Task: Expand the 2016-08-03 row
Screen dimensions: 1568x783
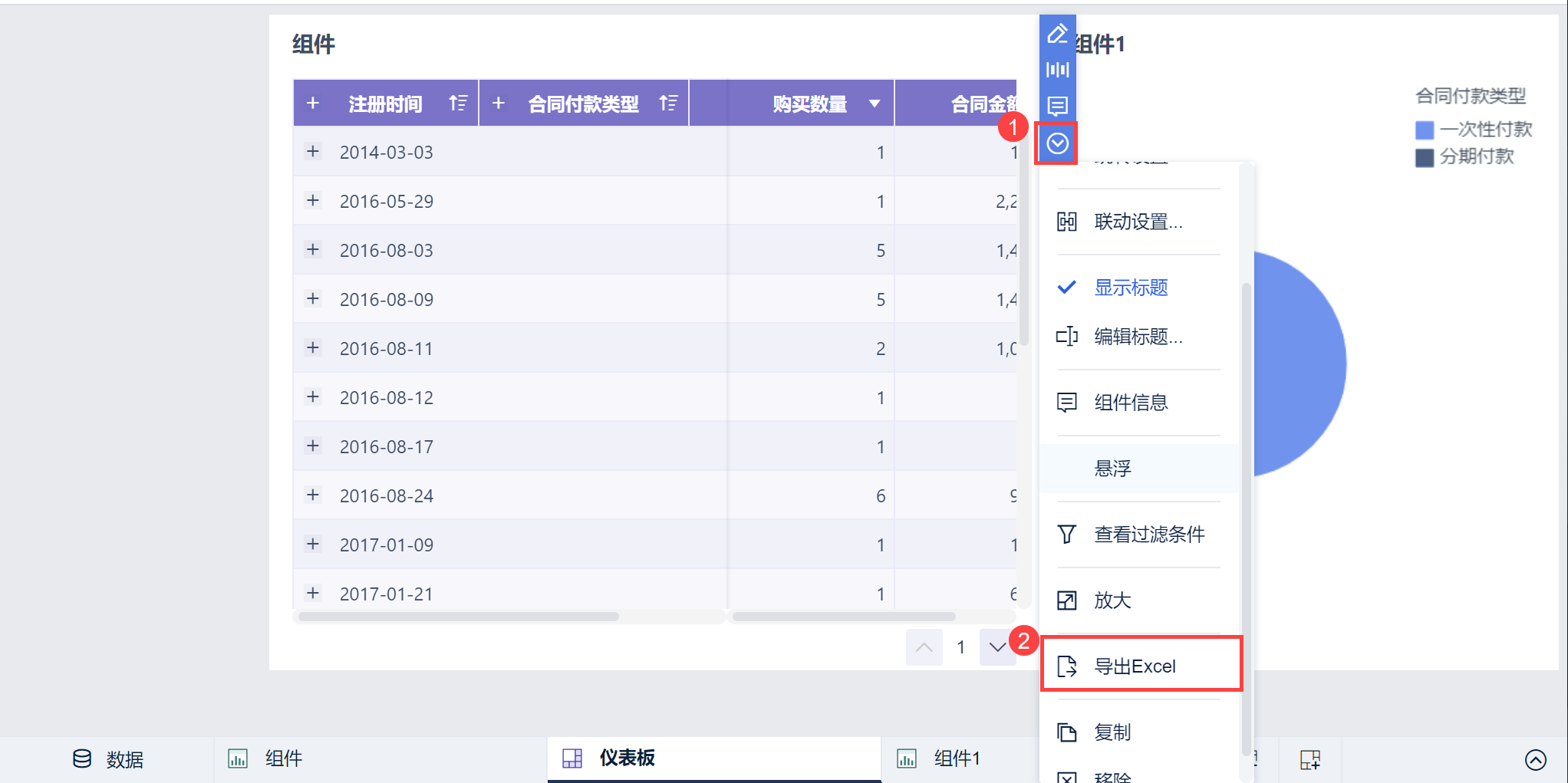Action: pos(313,249)
